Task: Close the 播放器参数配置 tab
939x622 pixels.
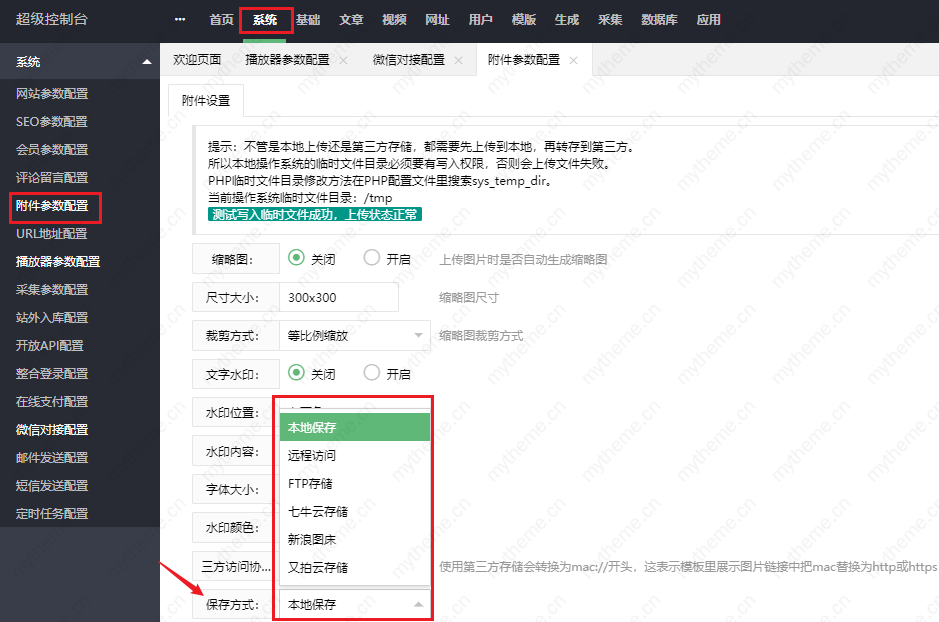Action: 343,60
